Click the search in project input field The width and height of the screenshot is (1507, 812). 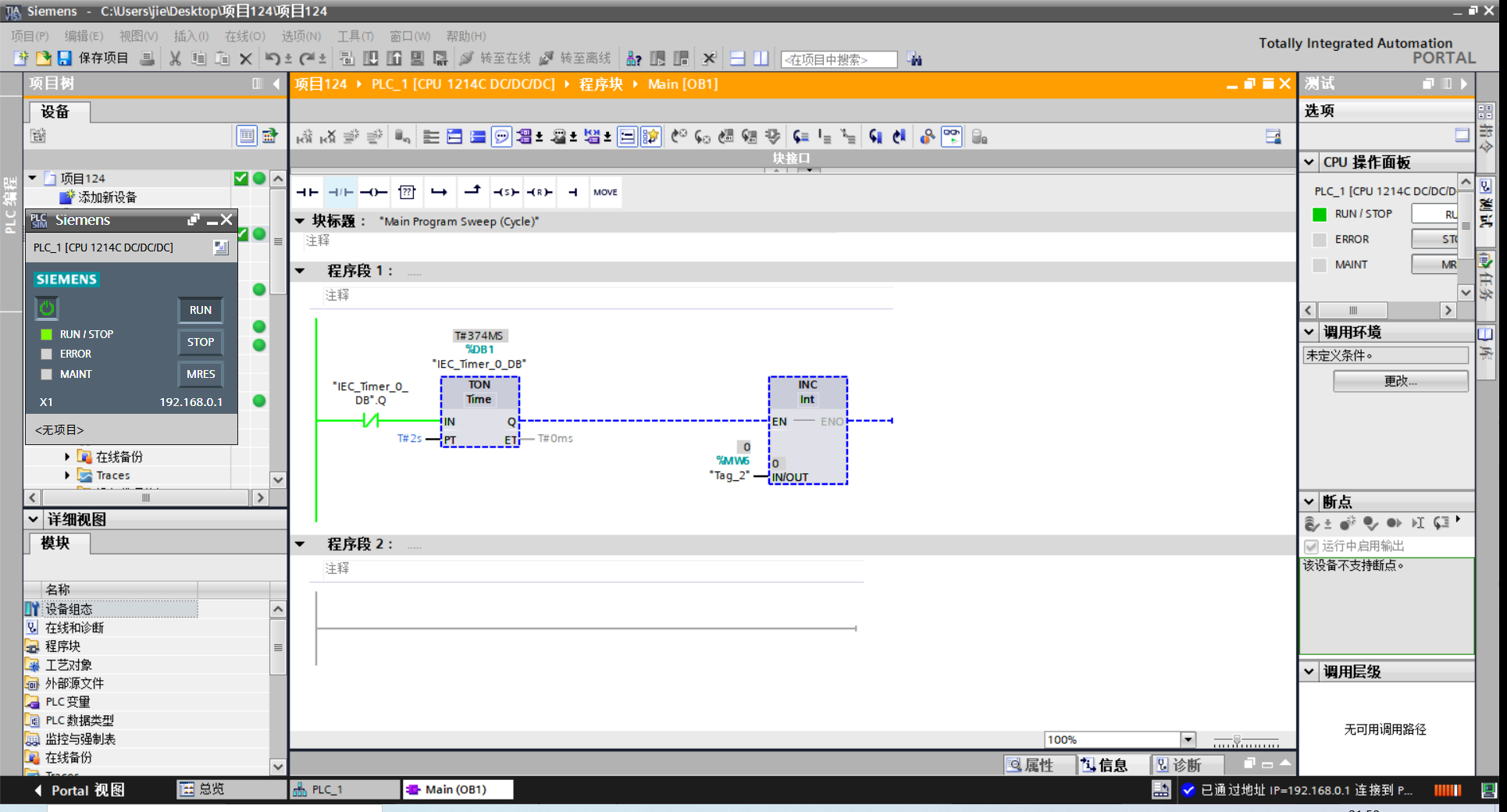[x=838, y=59]
